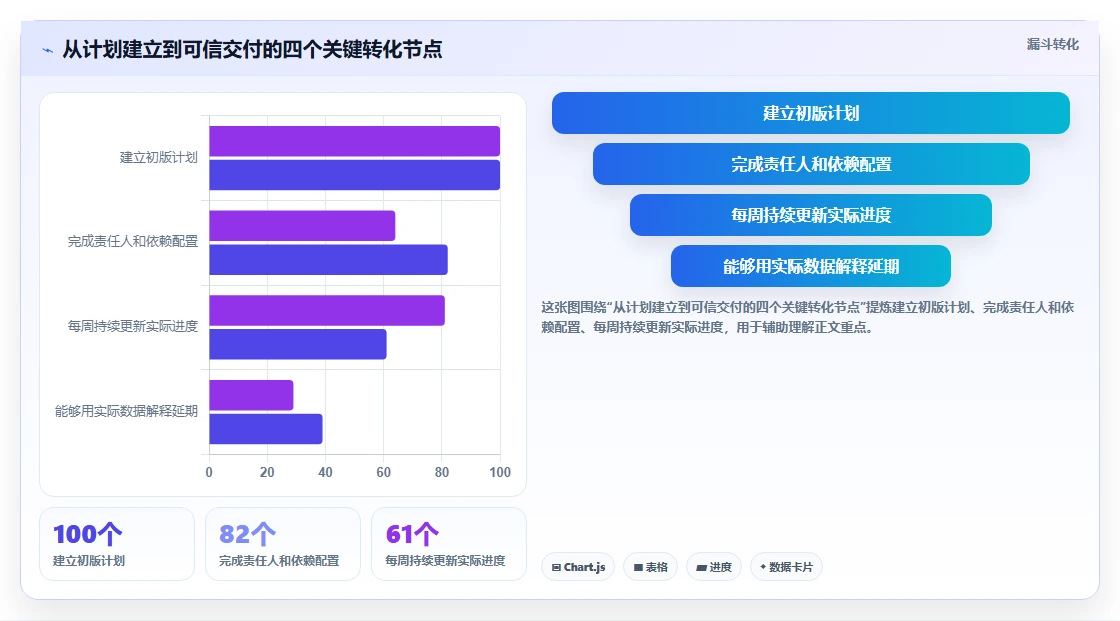
Task: Click the 建立初版计划 caption under 100个
Action: coord(89,561)
